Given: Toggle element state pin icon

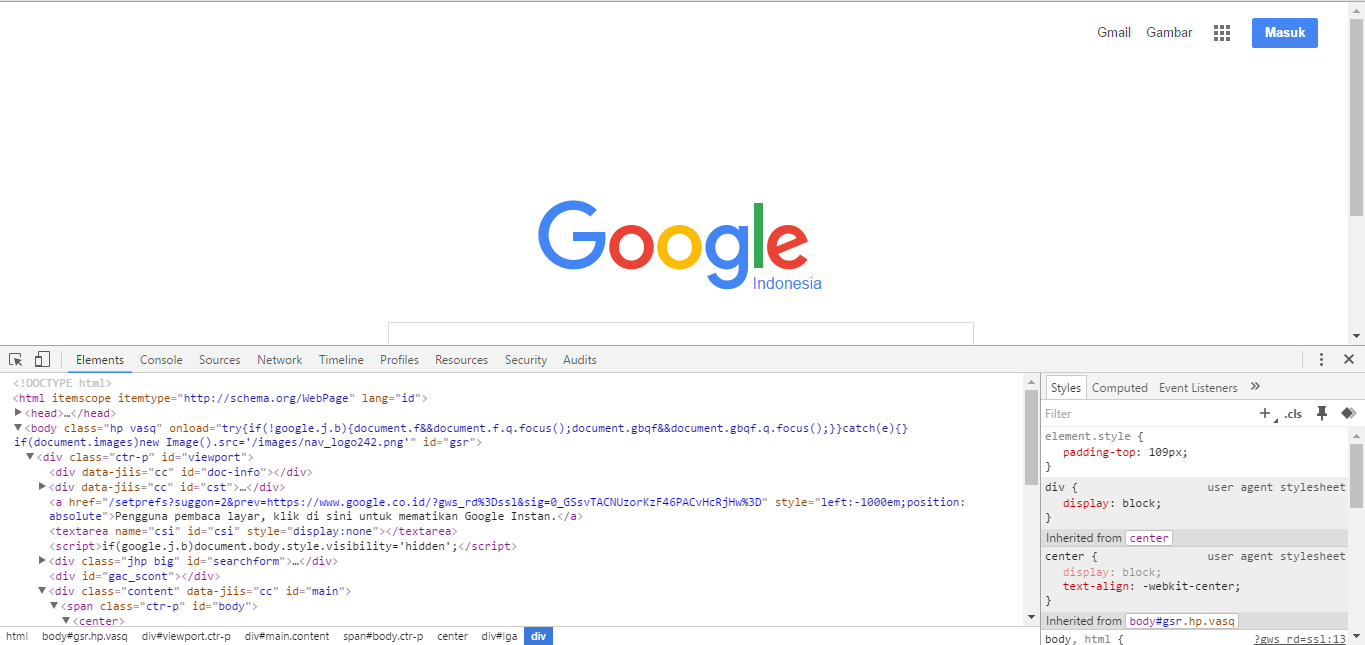Looking at the screenshot, I should pyautogui.click(x=1321, y=413).
